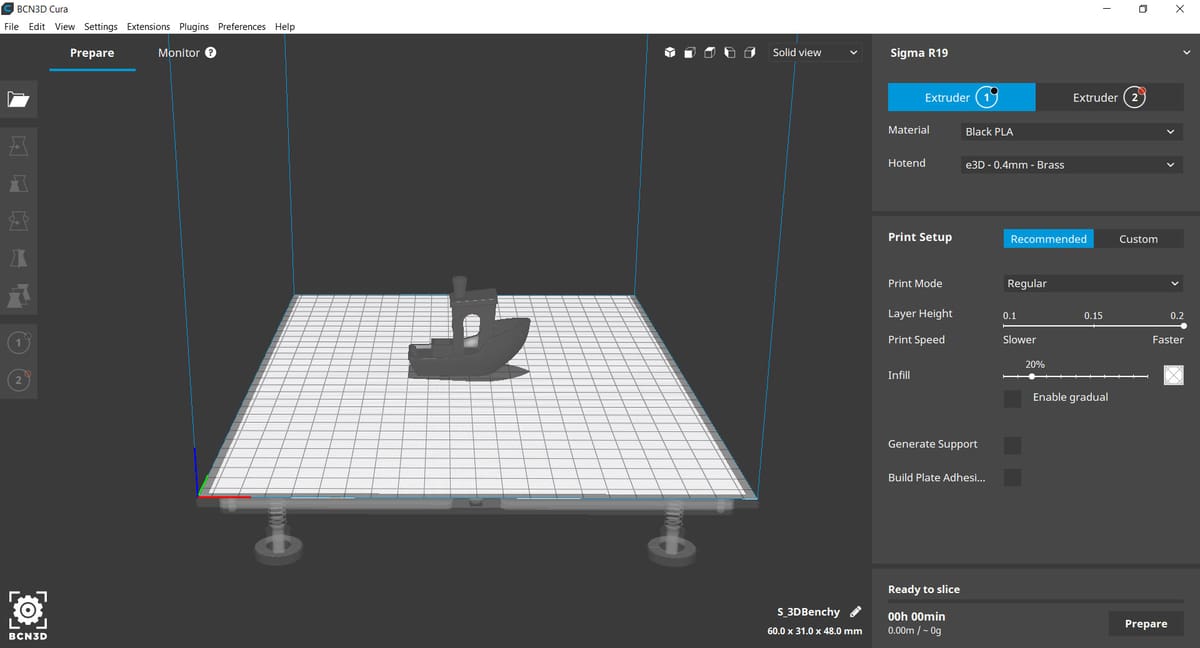Switch to Recommended print setup

(x=1048, y=239)
